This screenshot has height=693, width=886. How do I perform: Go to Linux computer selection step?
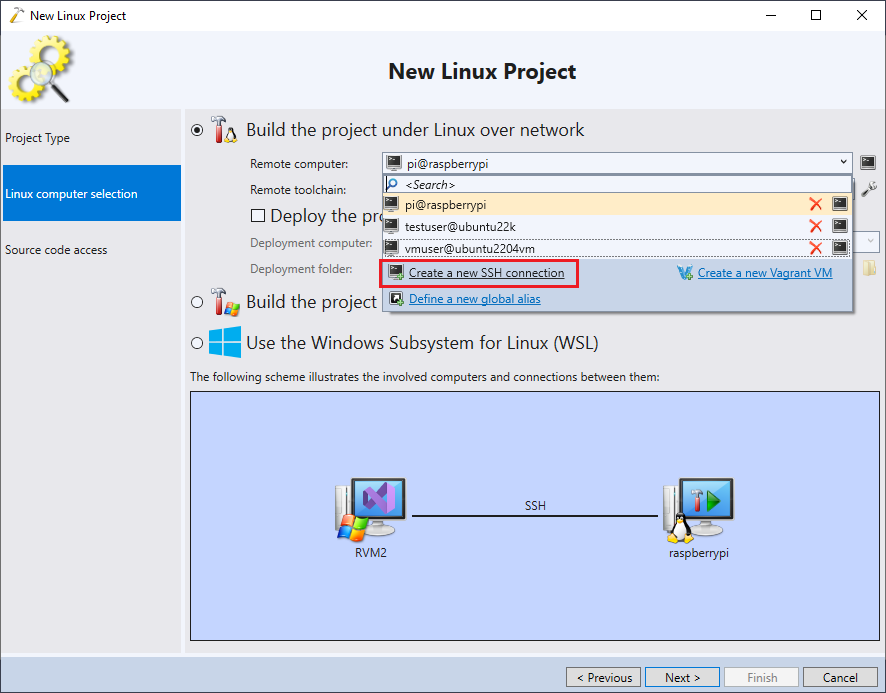pyautogui.click(x=92, y=193)
